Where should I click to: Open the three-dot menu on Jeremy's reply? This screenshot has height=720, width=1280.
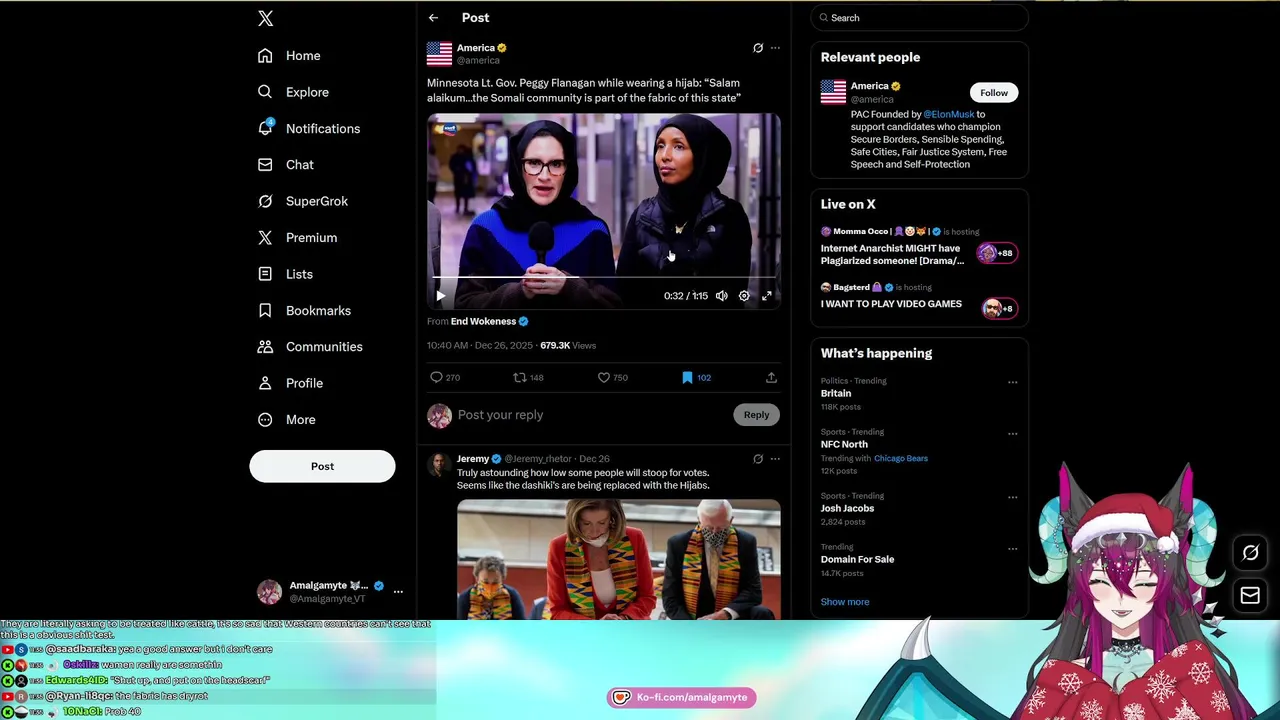point(775,459)
